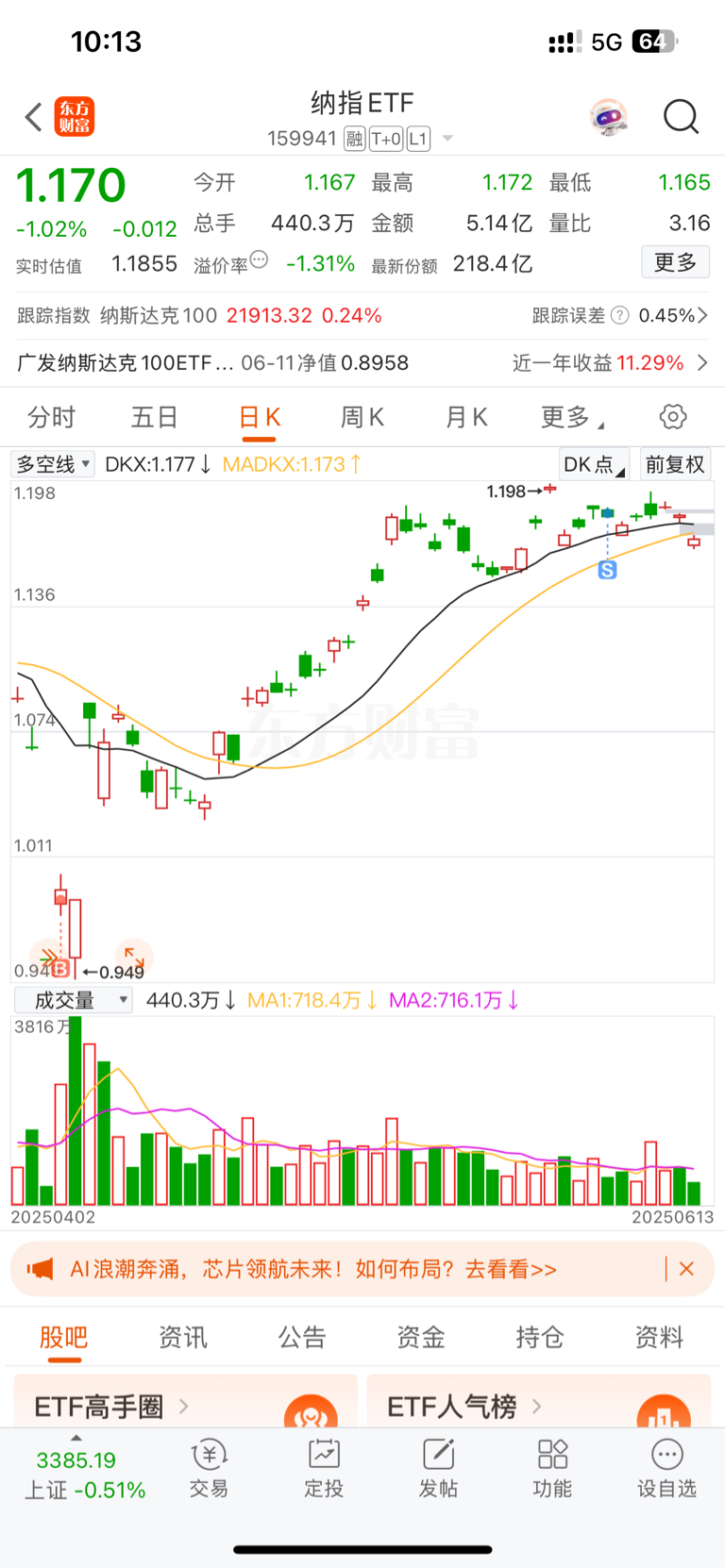Screen dimensions: 725x1568
Task: Open the 前复权 adjustment selector
Action: point(675,464)
